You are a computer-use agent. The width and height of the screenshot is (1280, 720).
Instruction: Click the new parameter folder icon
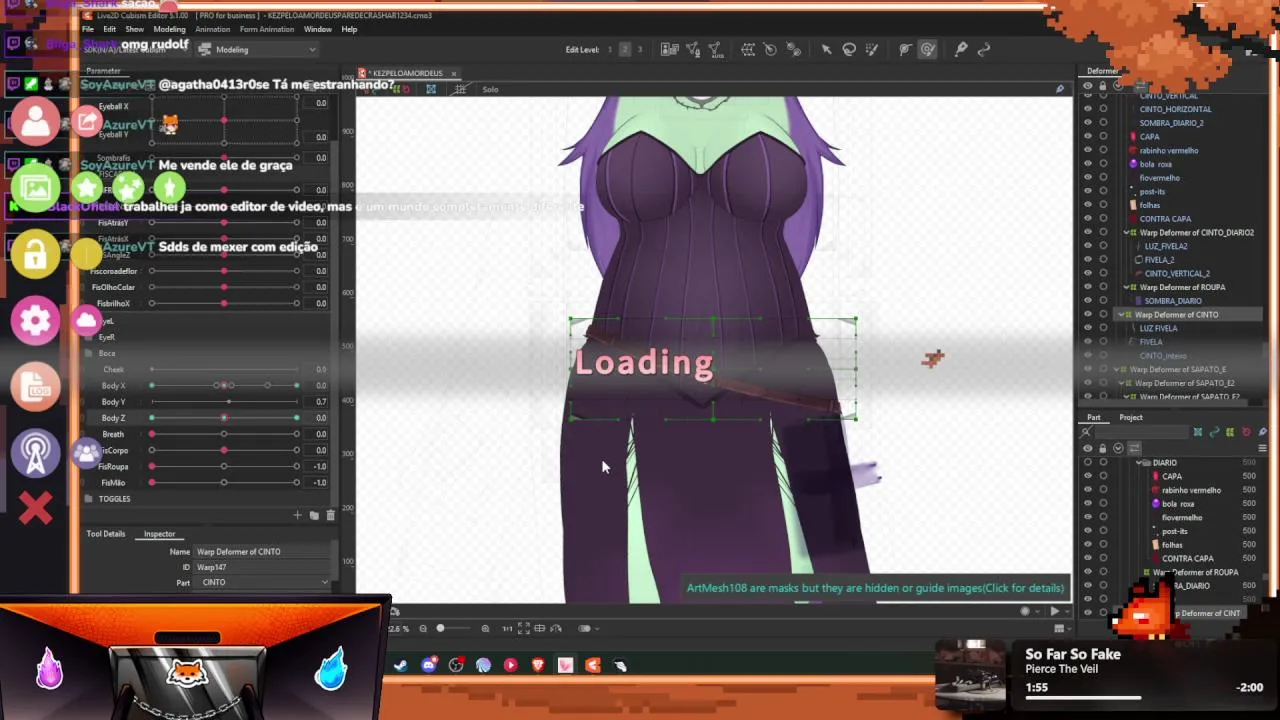point(314,515)
